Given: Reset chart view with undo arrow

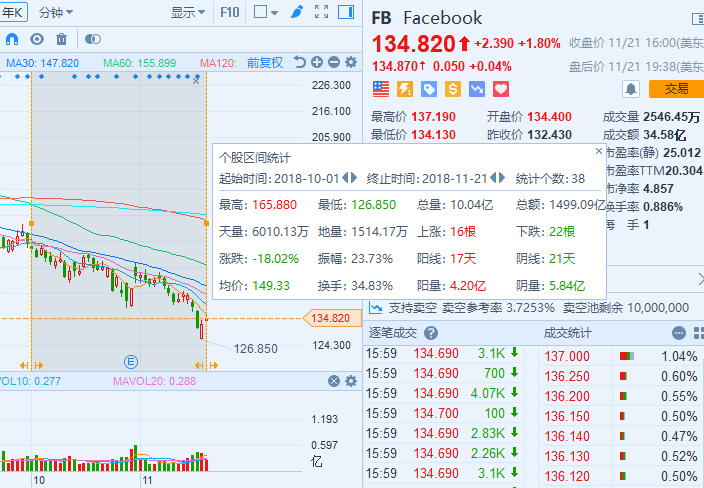Looking at the screenshot, I should tap(299, 62).
